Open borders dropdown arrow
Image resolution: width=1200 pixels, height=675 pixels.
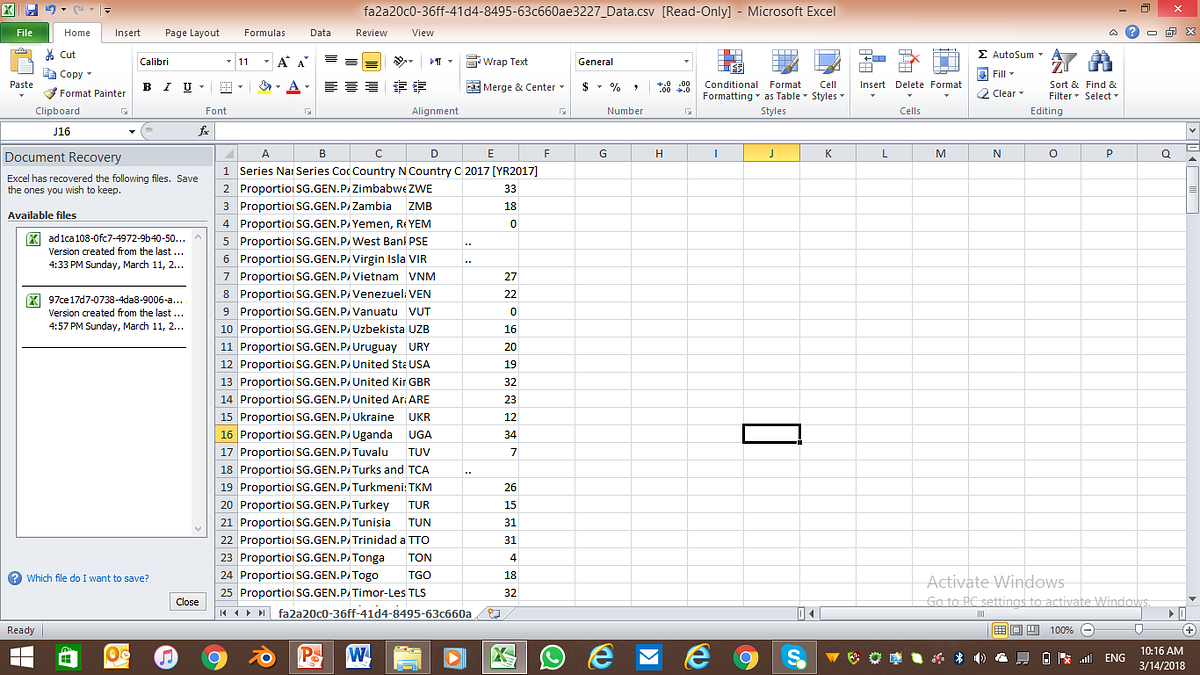(x=241, y=87)
